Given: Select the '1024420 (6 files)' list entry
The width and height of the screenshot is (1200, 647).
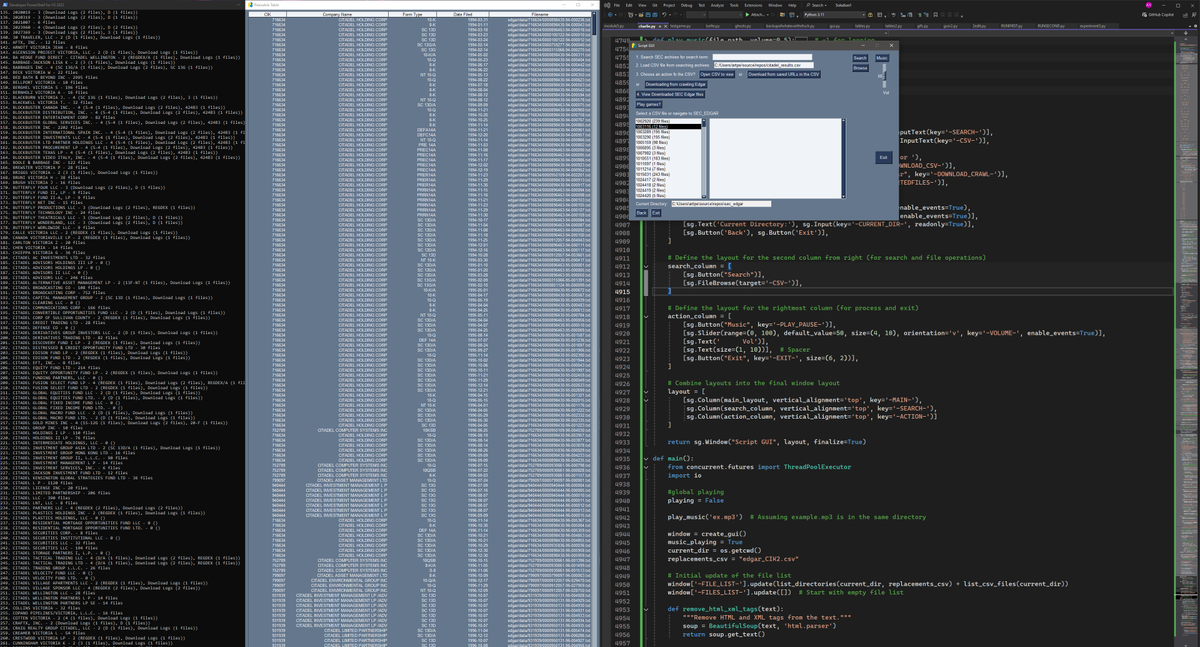Looking at the screenshot, I should click(x=668, y=196).
